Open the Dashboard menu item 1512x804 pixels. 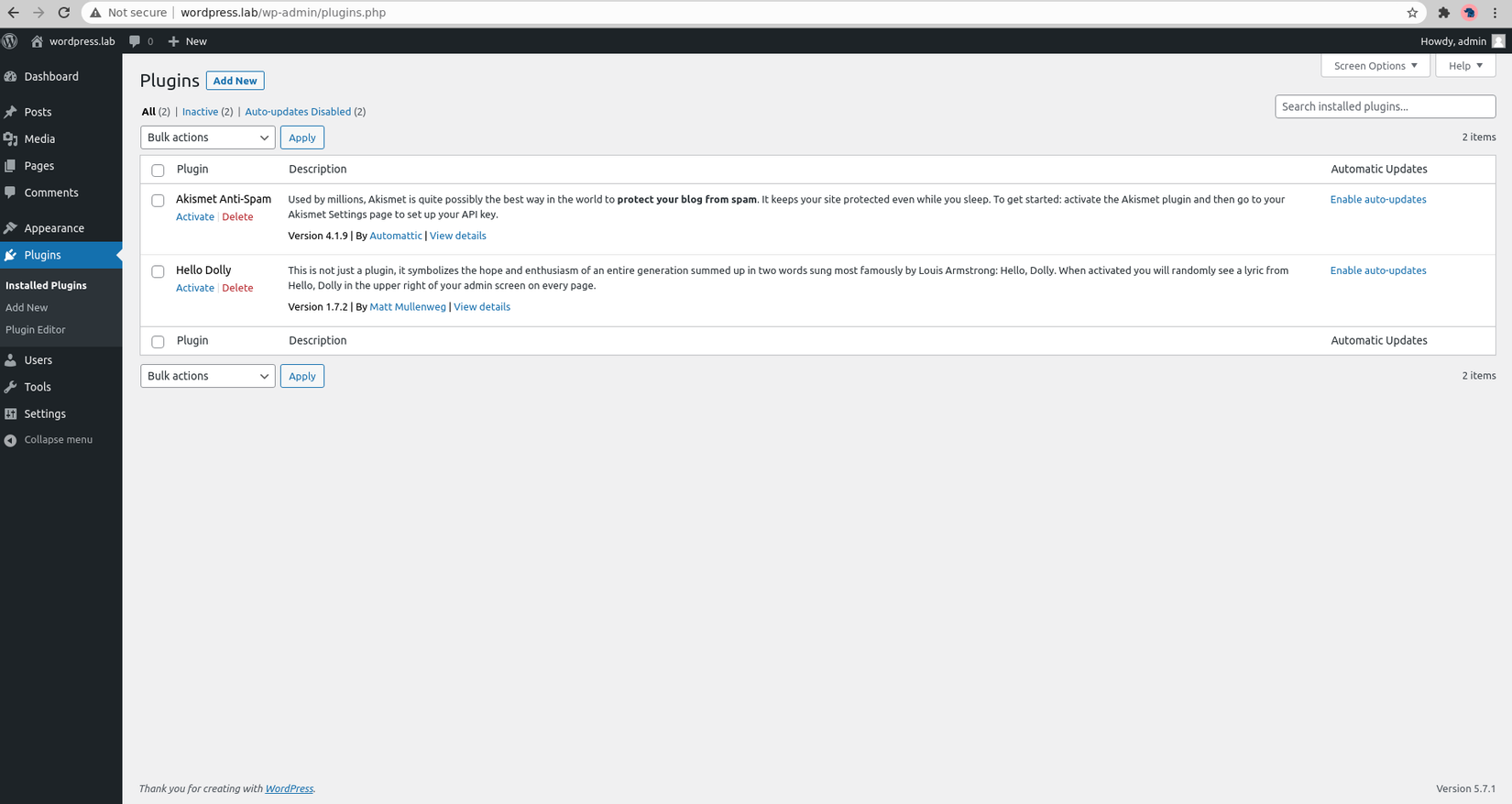point(61,77)
